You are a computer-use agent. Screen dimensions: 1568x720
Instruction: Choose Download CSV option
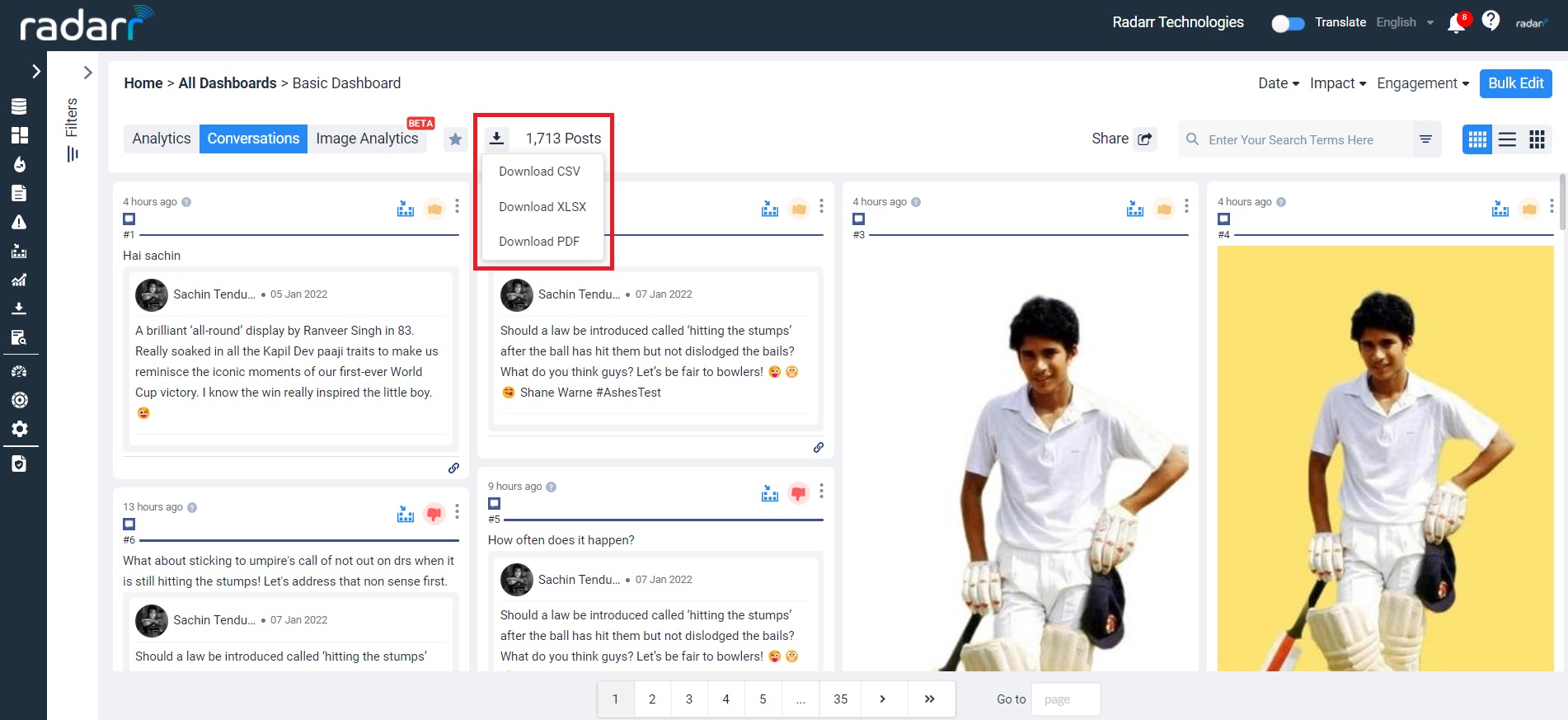[x=539, y=172]
